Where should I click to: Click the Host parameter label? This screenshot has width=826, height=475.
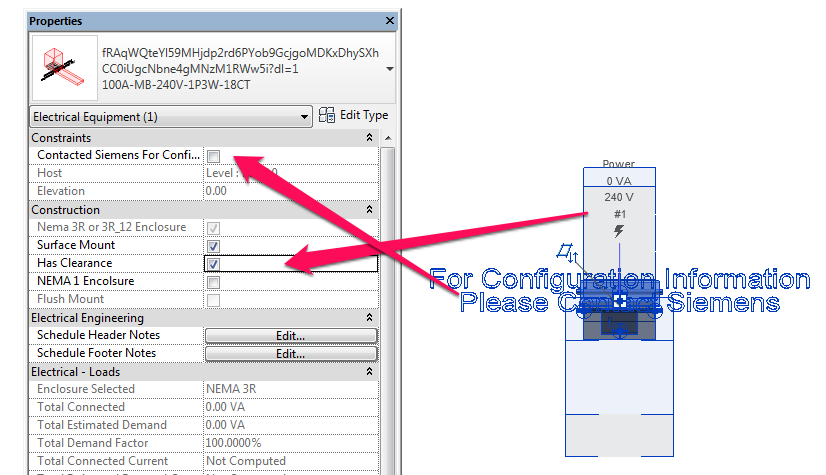(x=50, y=173)
